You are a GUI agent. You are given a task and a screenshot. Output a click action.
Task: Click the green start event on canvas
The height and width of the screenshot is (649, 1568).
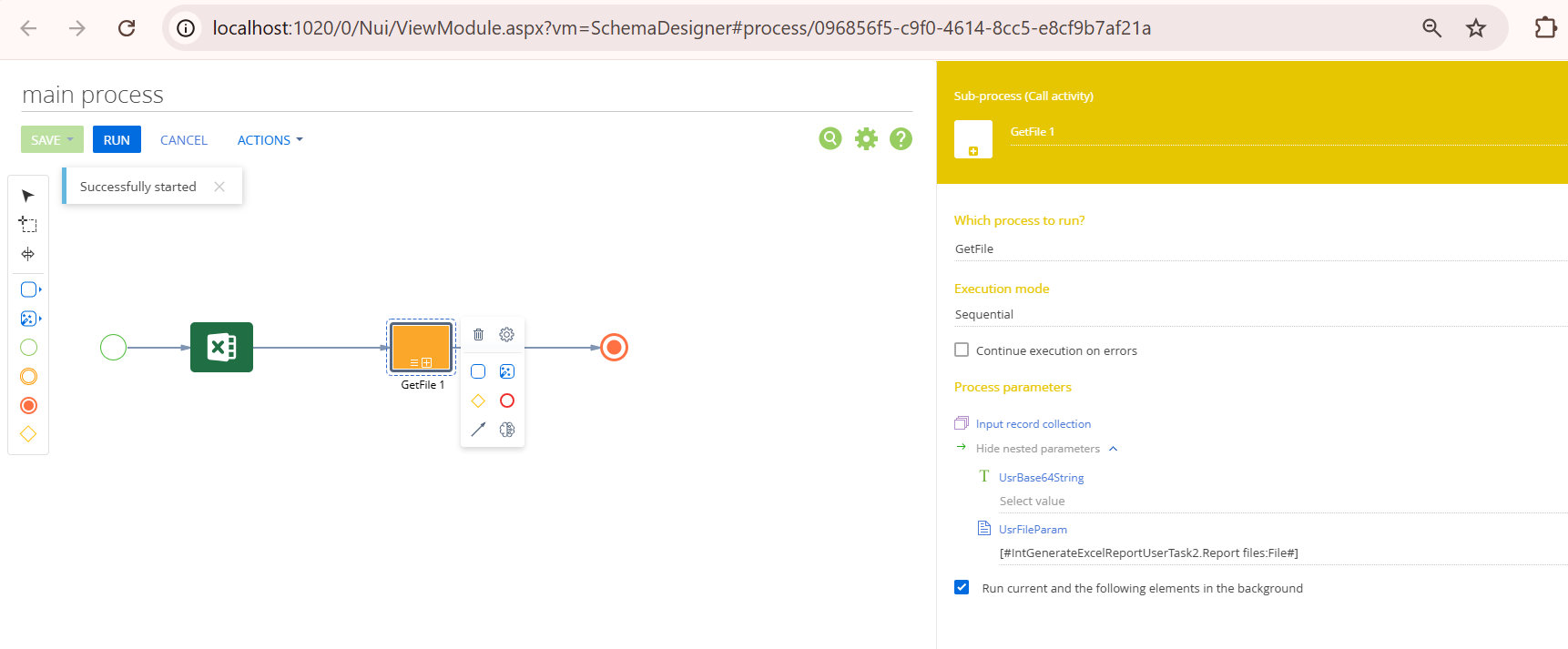113,347
